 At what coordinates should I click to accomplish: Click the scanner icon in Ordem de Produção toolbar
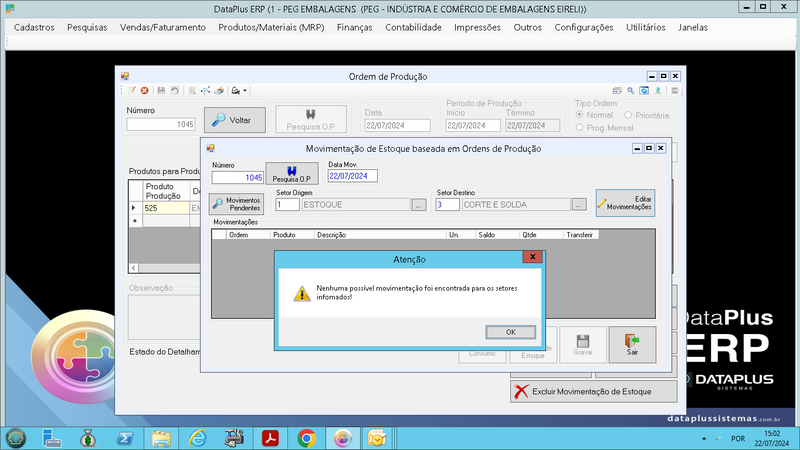(219, 90)
